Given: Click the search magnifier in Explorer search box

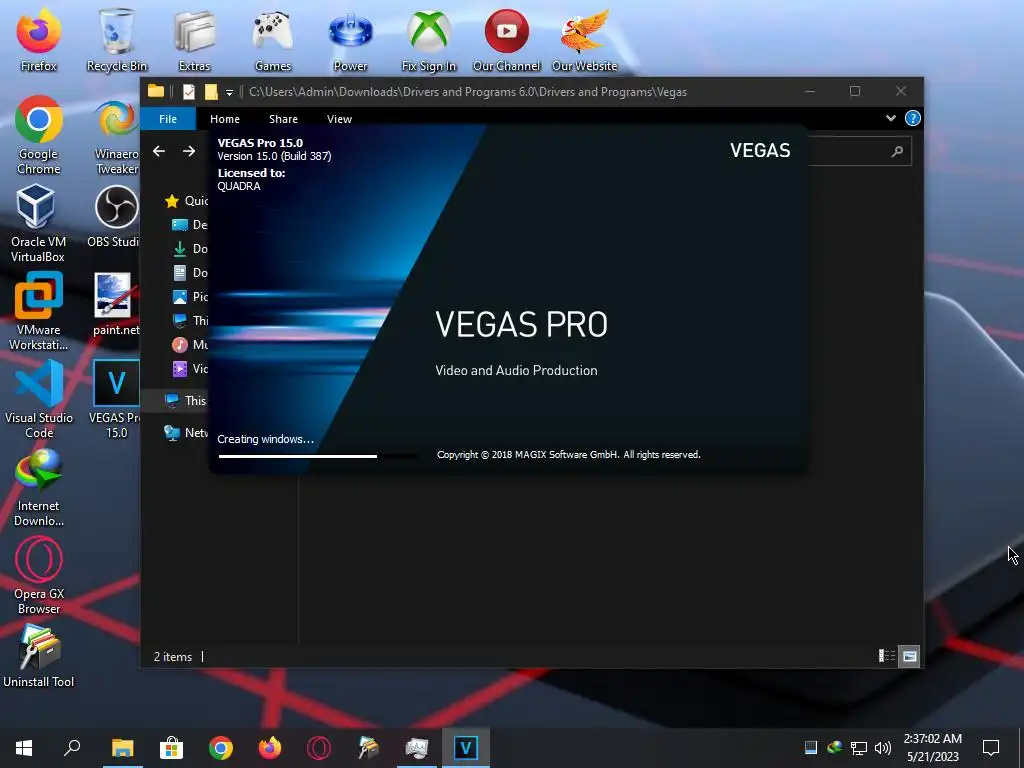Looking at the screenshot, I should click(897, 152).
